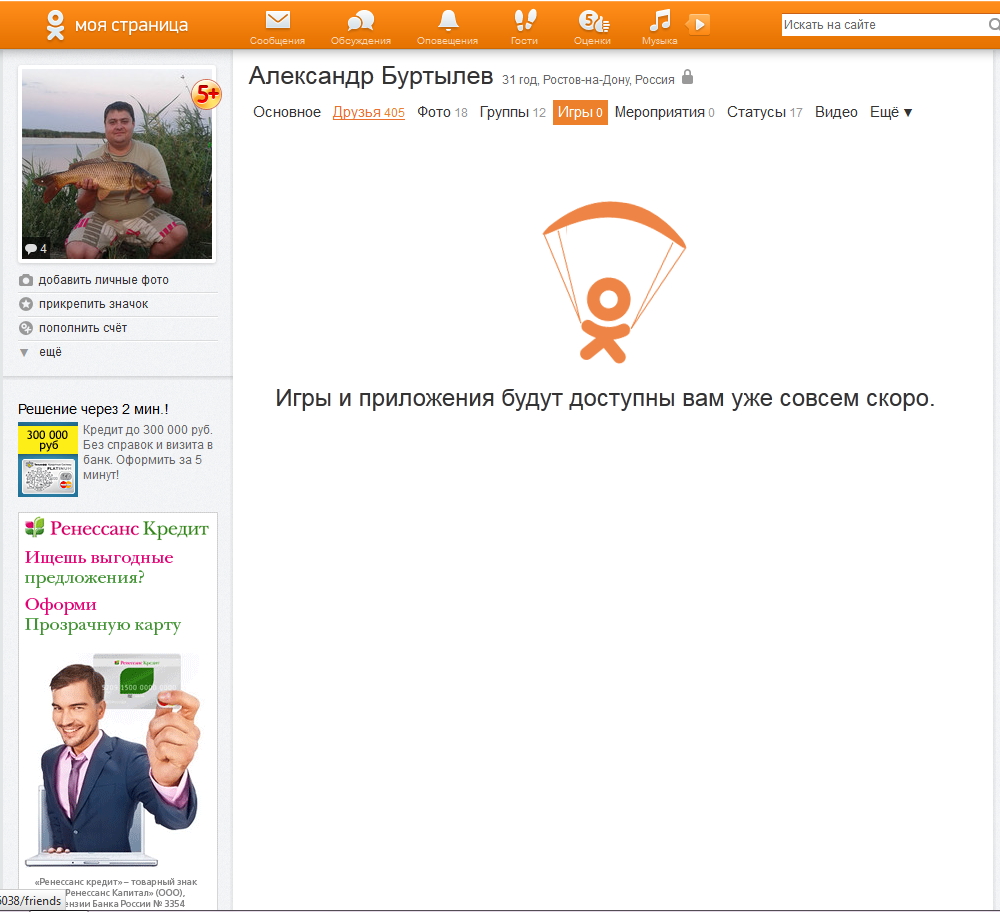1000x912 pixels.
Task: Click camera icon beside добавить личные фото
Action: 26,280
